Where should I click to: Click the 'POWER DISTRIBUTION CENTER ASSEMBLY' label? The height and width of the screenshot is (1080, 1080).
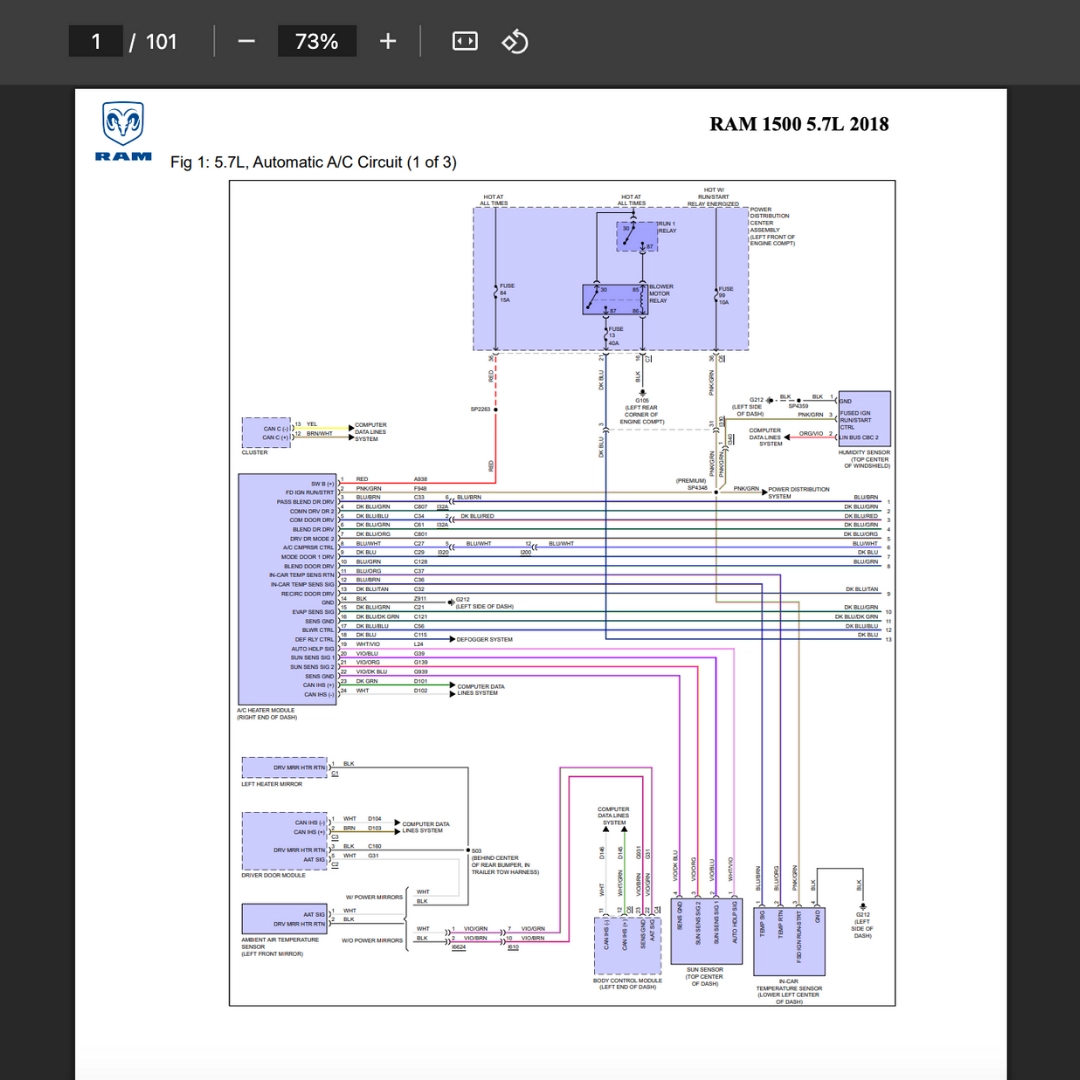click(772, 226)
